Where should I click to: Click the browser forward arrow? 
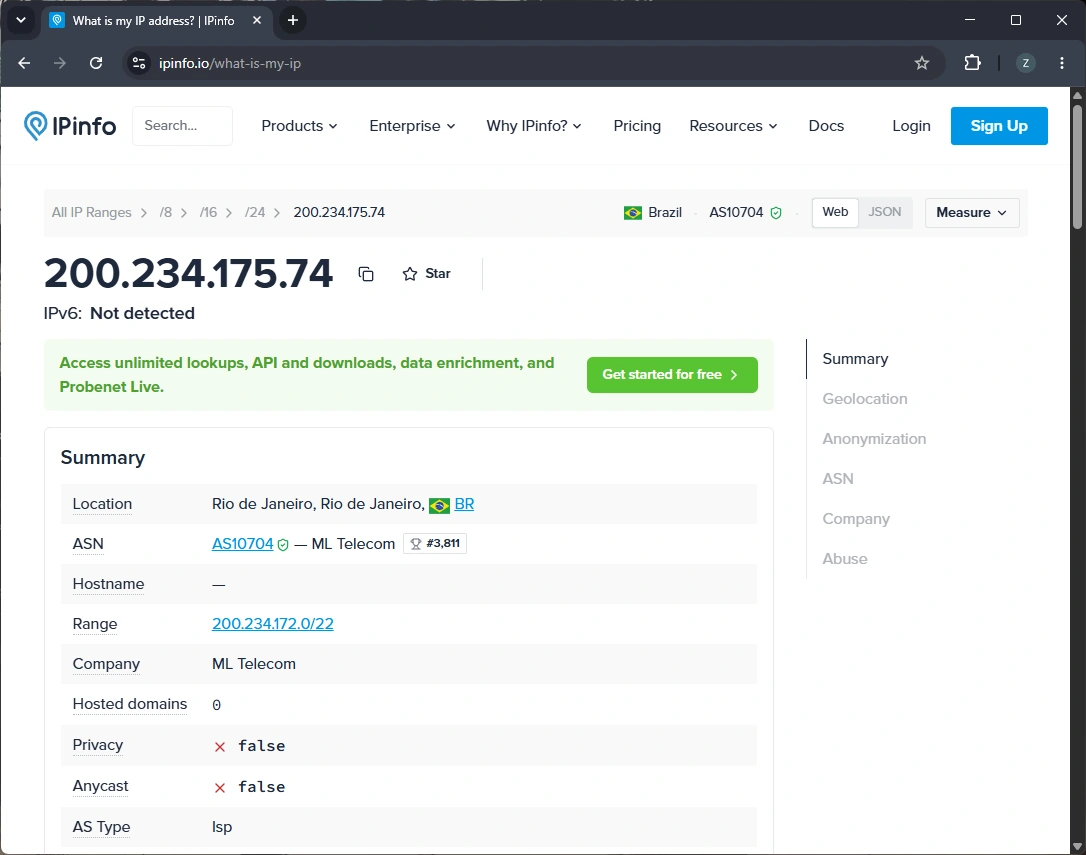[x=60, y=63]
